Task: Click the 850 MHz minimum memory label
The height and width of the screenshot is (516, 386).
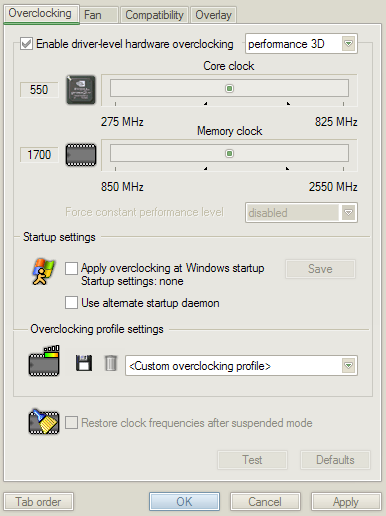Action: point(122,187)
